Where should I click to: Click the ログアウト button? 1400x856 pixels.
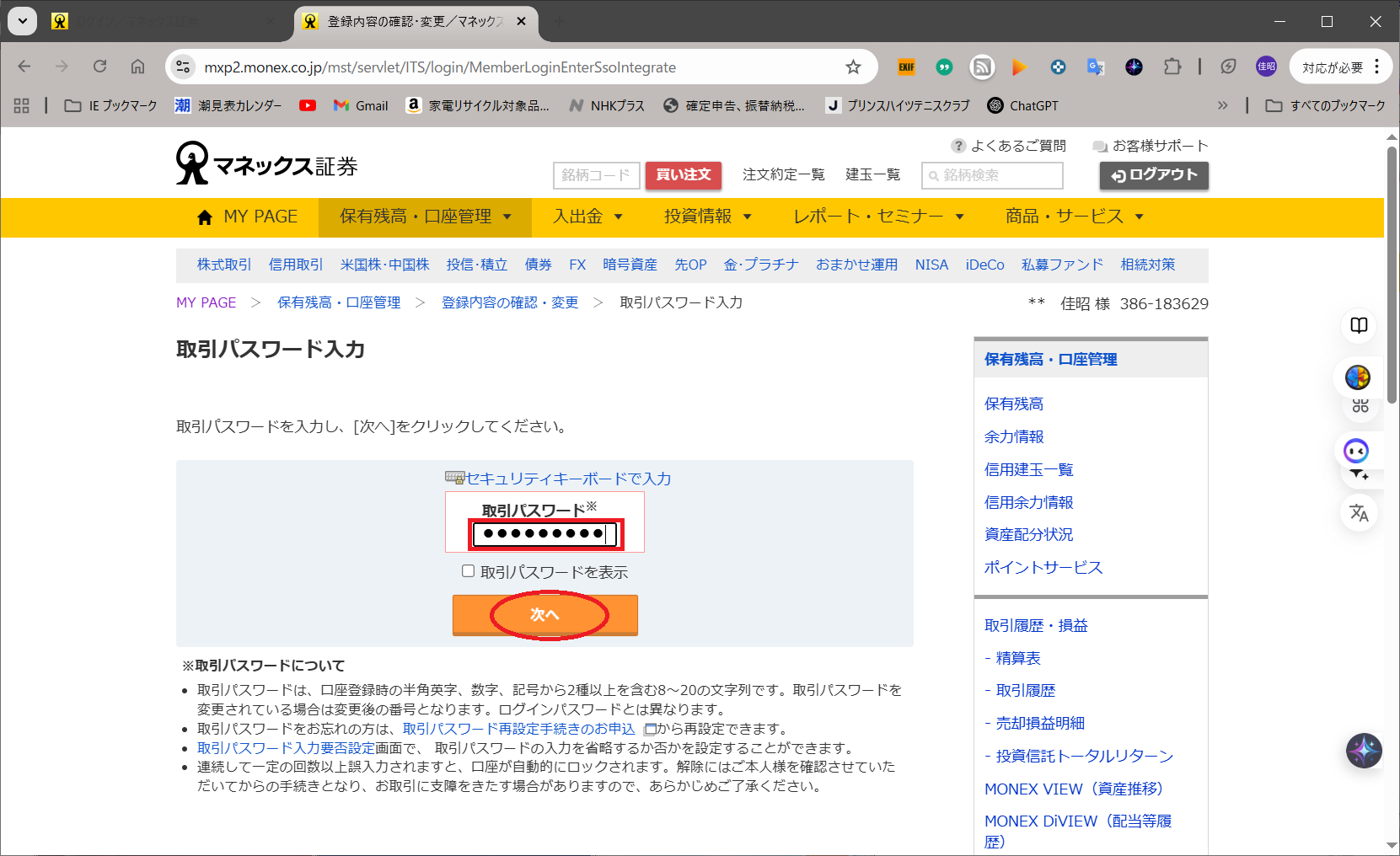[x=1153, y=175]
